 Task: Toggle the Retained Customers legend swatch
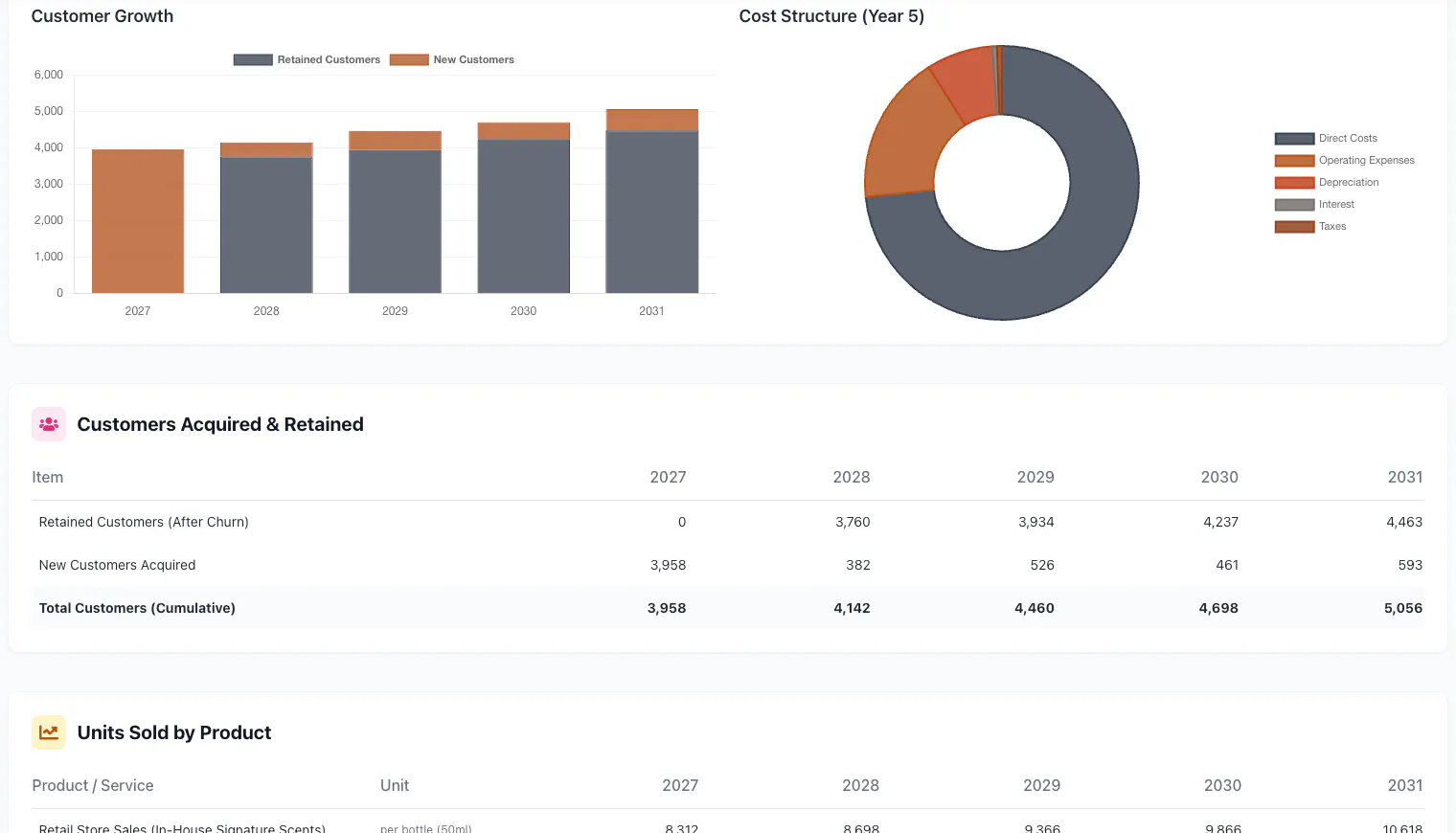253,59
